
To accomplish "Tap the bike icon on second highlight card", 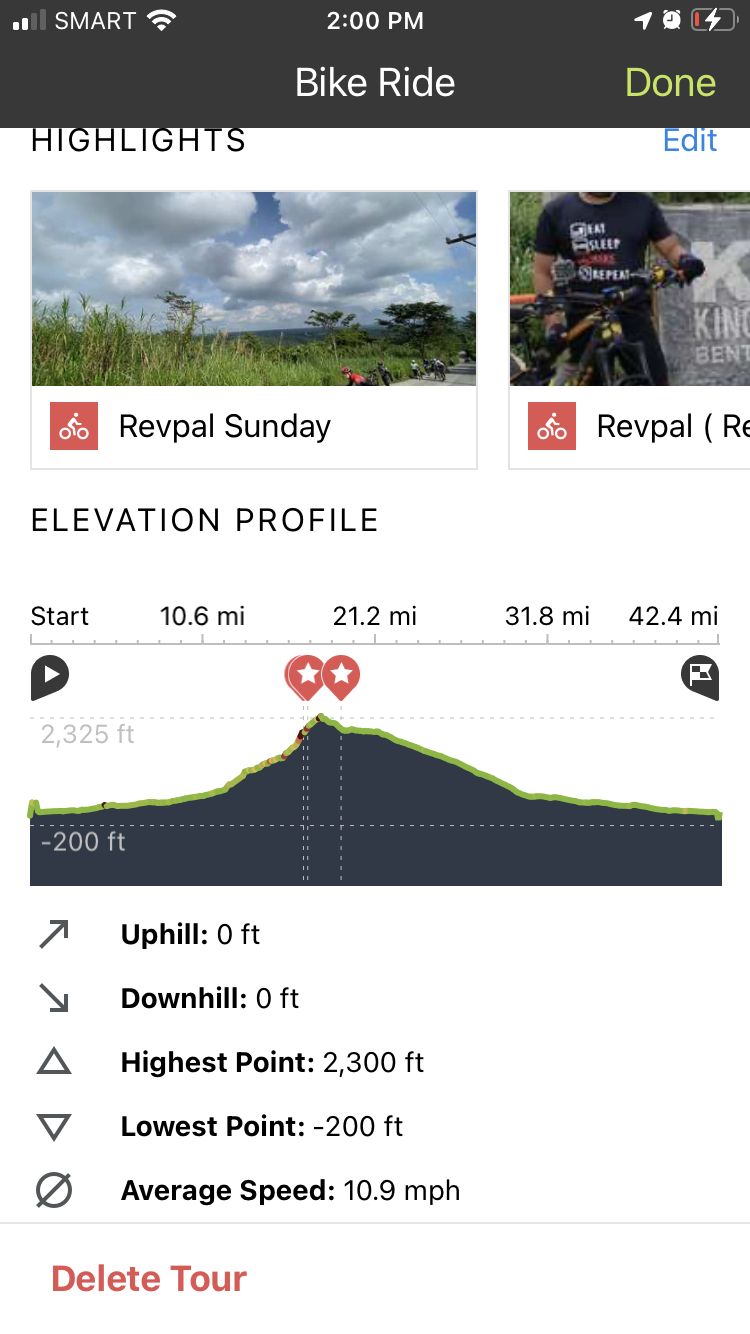I will tap(552, 427).
